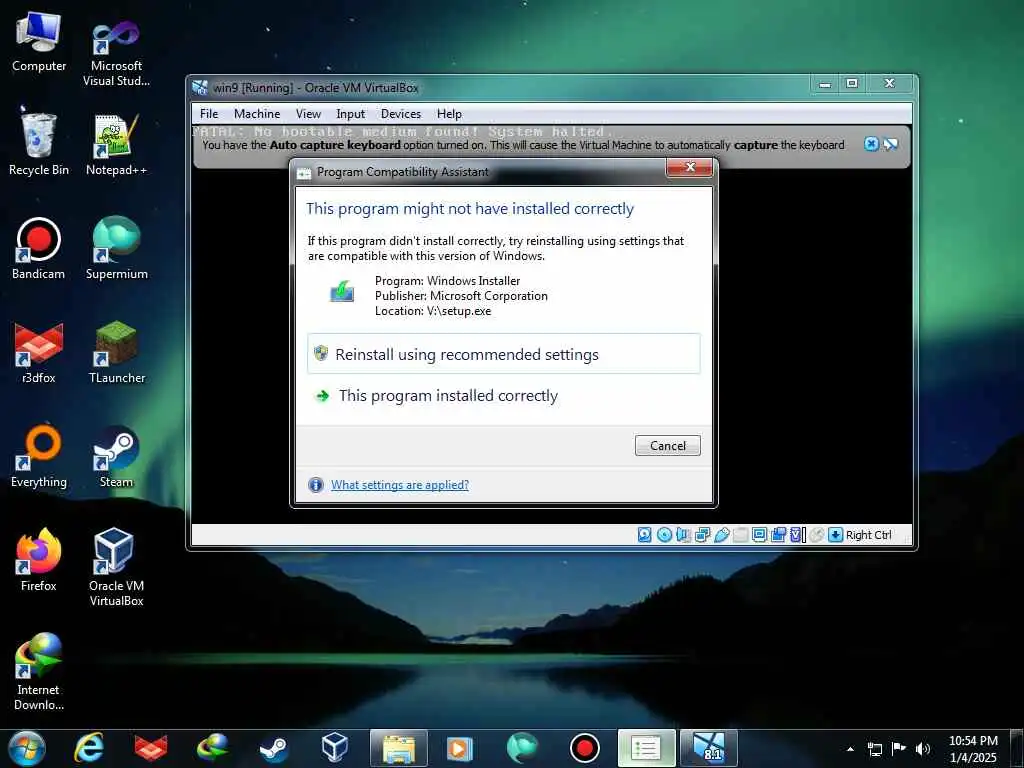
Task: Click the audio indicator icon in VirtualBox status bar
Action: click(x=683, y=535)
